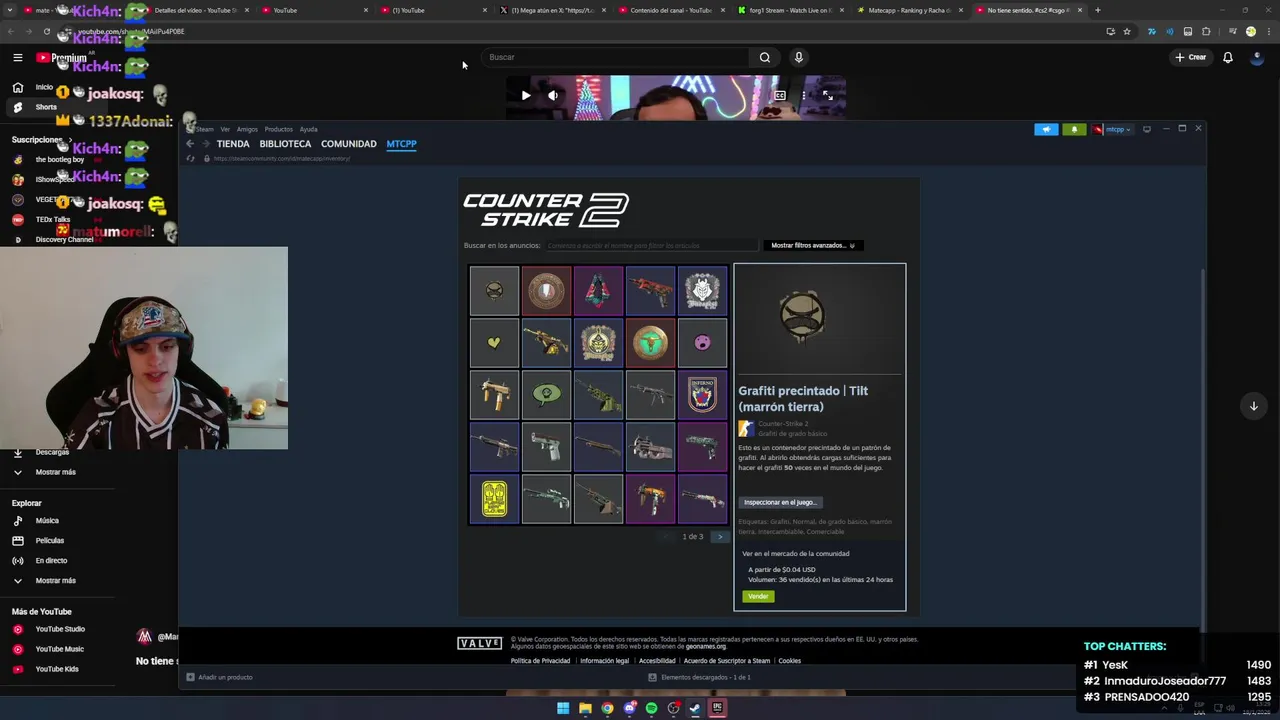
Task: Click Steam announcements megaphone button
Action: (1046, 129)
